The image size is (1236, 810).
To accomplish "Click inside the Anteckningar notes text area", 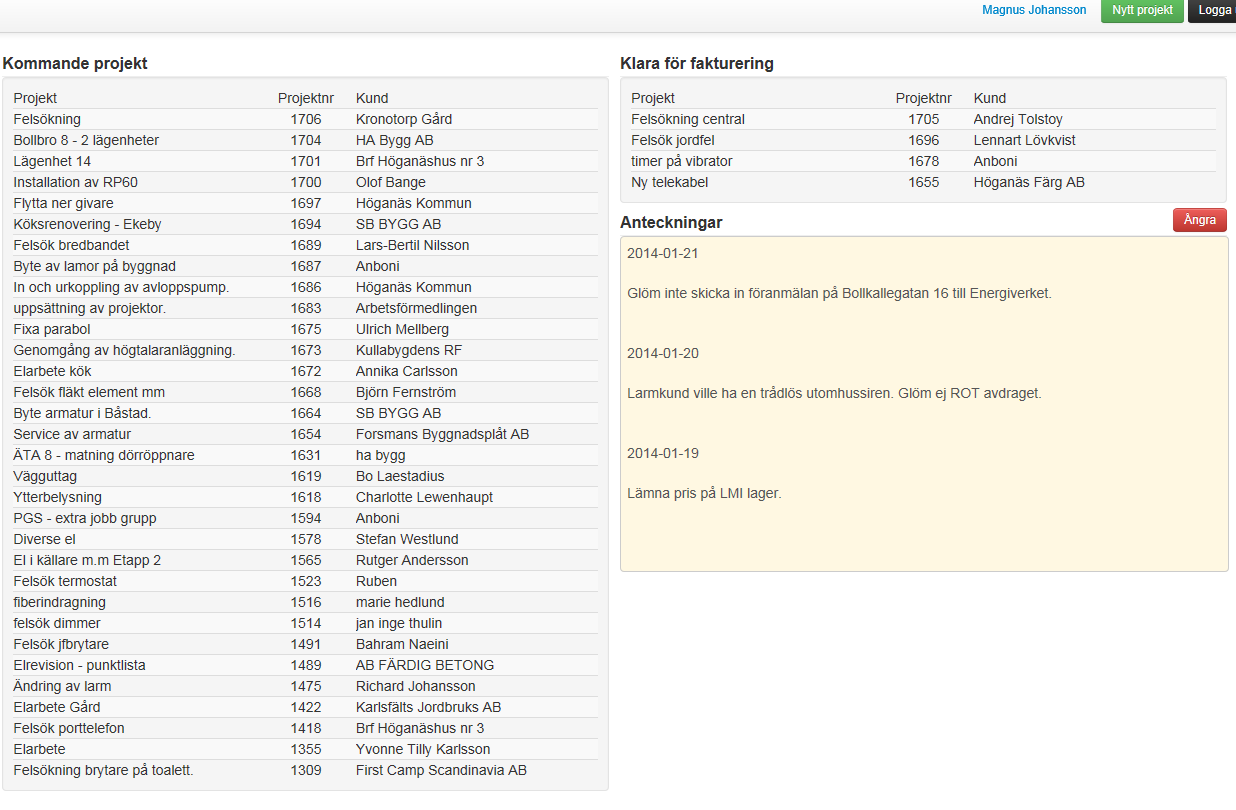I will click(923, 530).
